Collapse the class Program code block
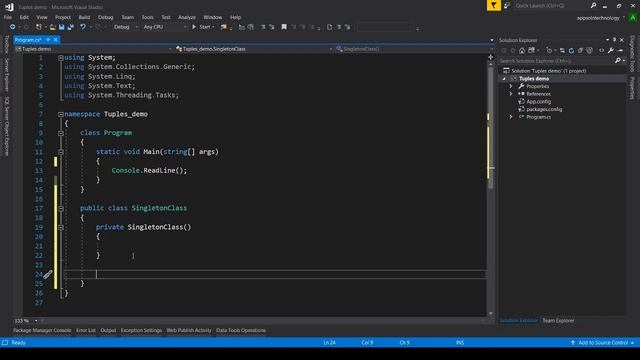The width and height of the screenshot is (640, 360). (61, 133)
